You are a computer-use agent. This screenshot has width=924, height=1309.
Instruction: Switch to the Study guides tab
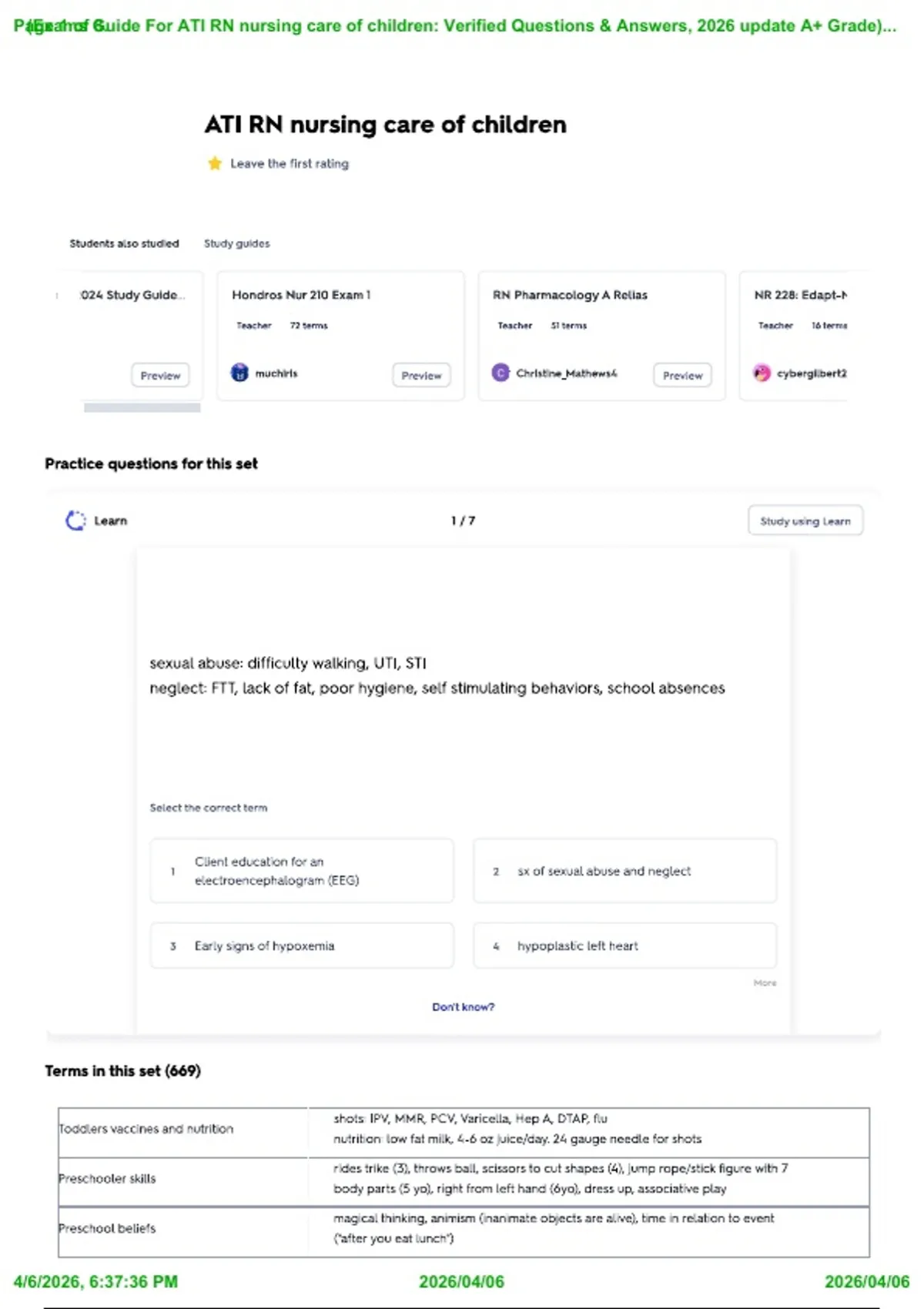[x=236, y=243]
